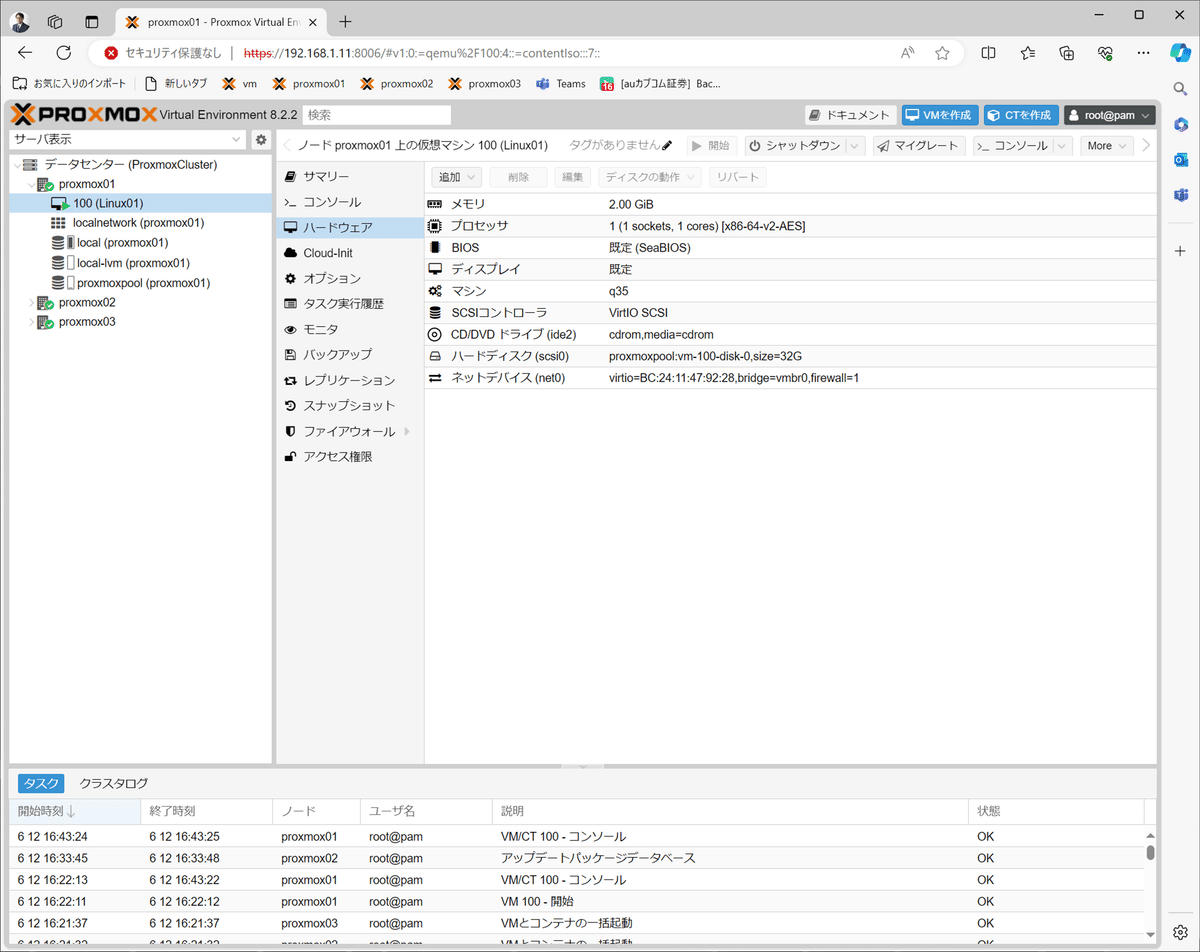Click the CTを作成 button
The height and width of the screenshot is (952, 1200).
click(x=1020, y=116)
